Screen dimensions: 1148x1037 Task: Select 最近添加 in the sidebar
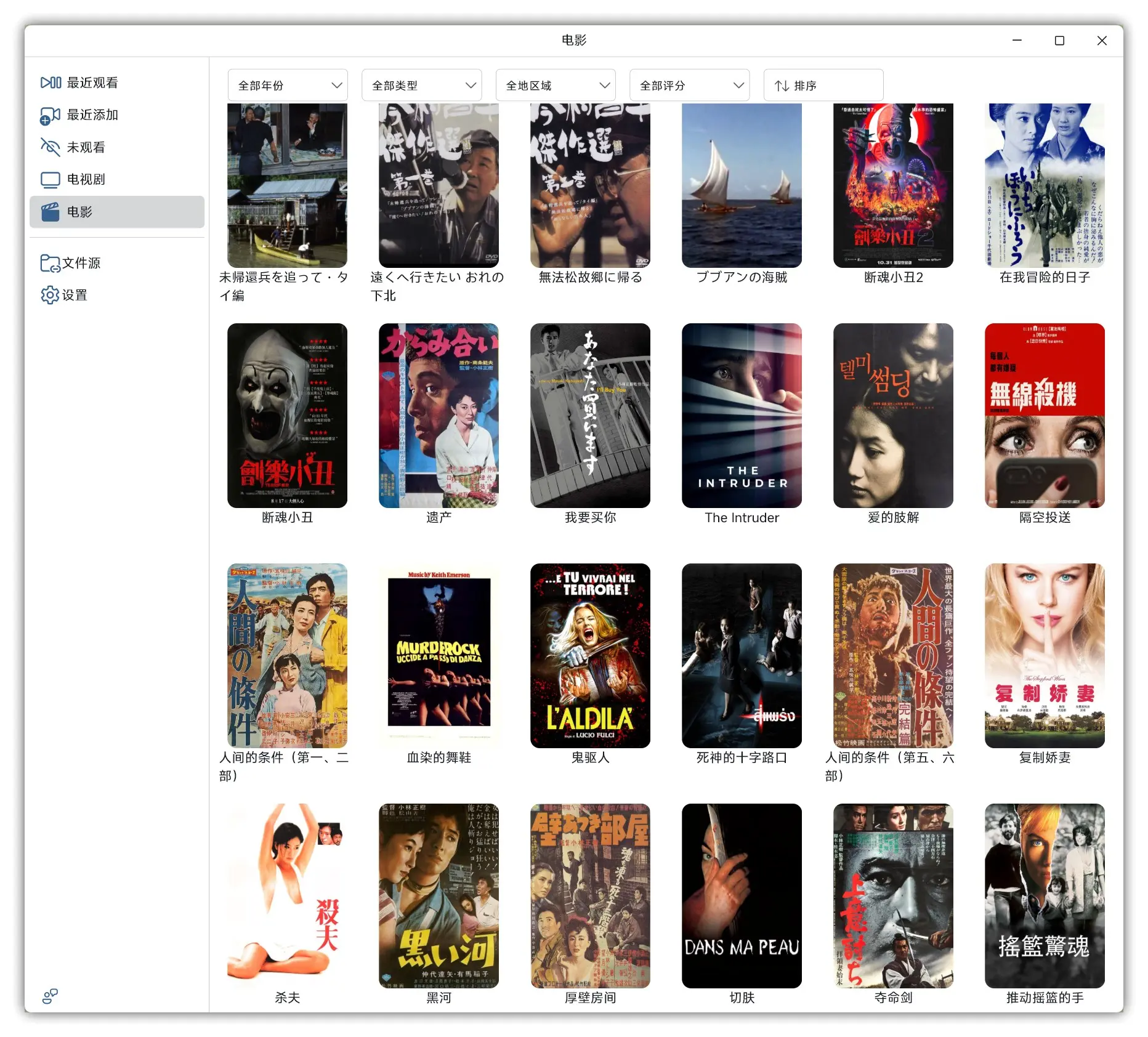116,115
